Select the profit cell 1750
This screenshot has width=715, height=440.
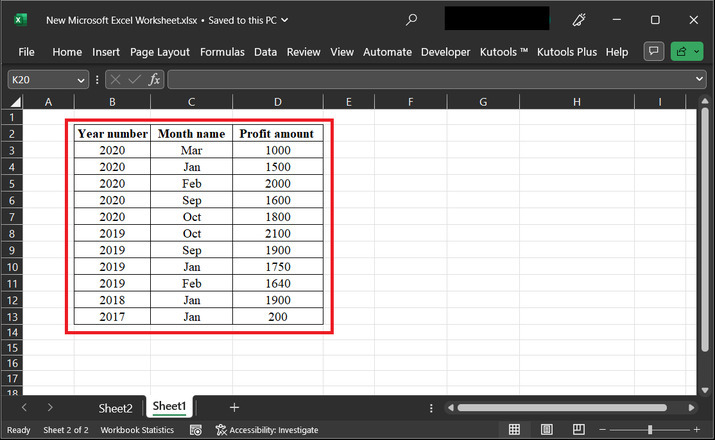[x=278, y=267]
